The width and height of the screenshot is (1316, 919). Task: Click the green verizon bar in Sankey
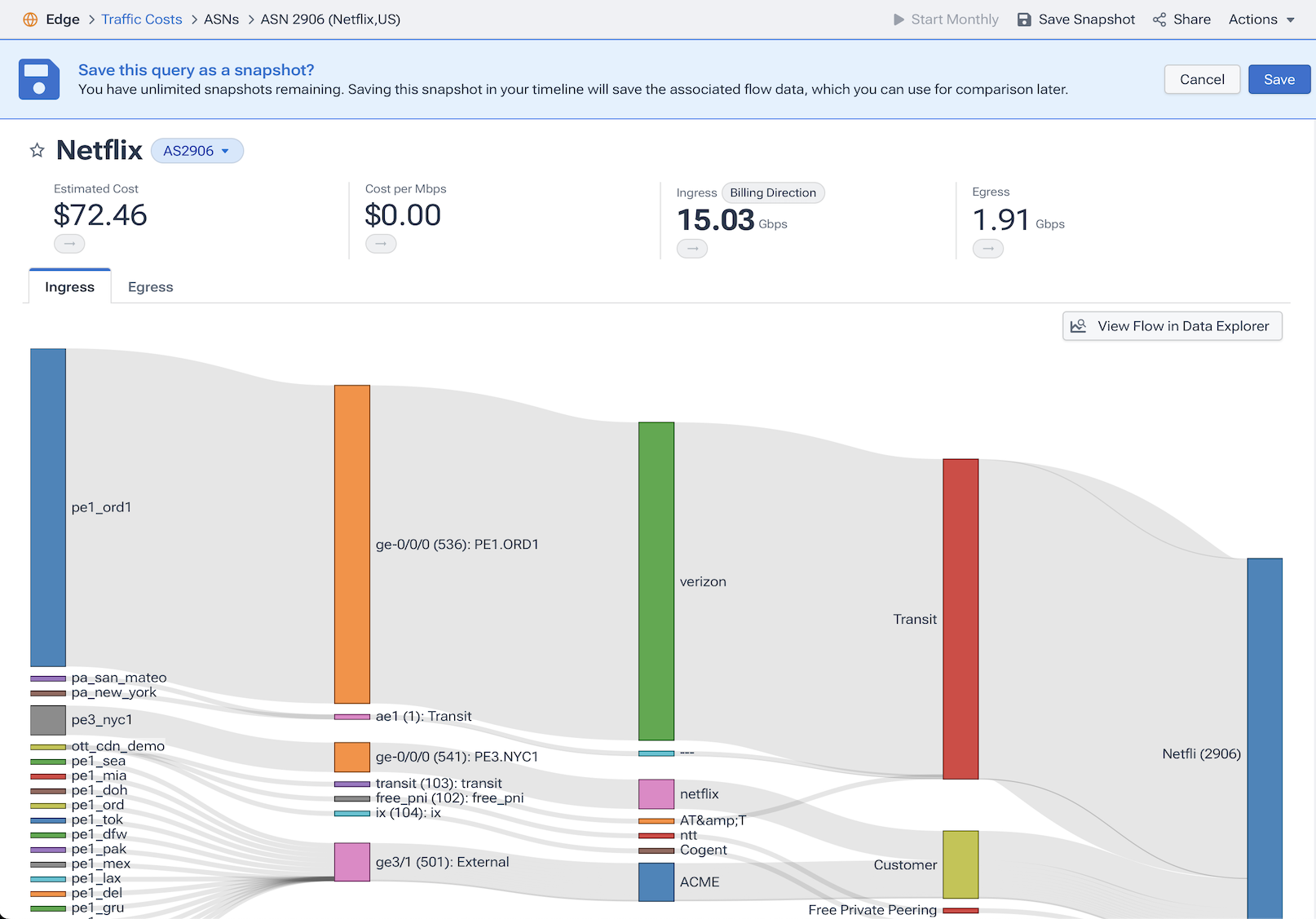(656, 581)
